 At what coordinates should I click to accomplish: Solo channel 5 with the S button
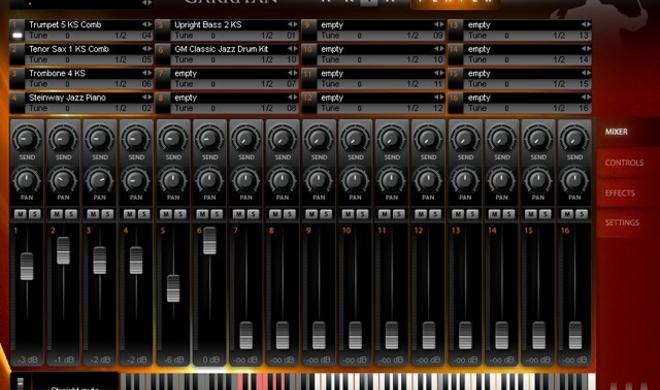(181, 214)
